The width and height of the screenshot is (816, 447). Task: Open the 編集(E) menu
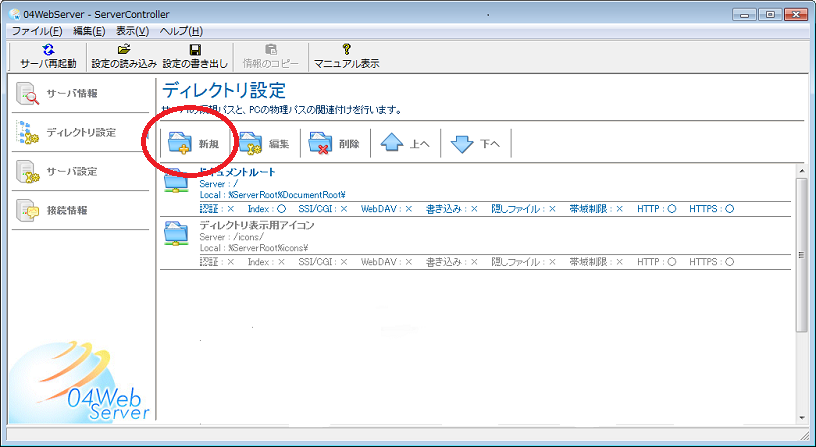pos(89,31)
